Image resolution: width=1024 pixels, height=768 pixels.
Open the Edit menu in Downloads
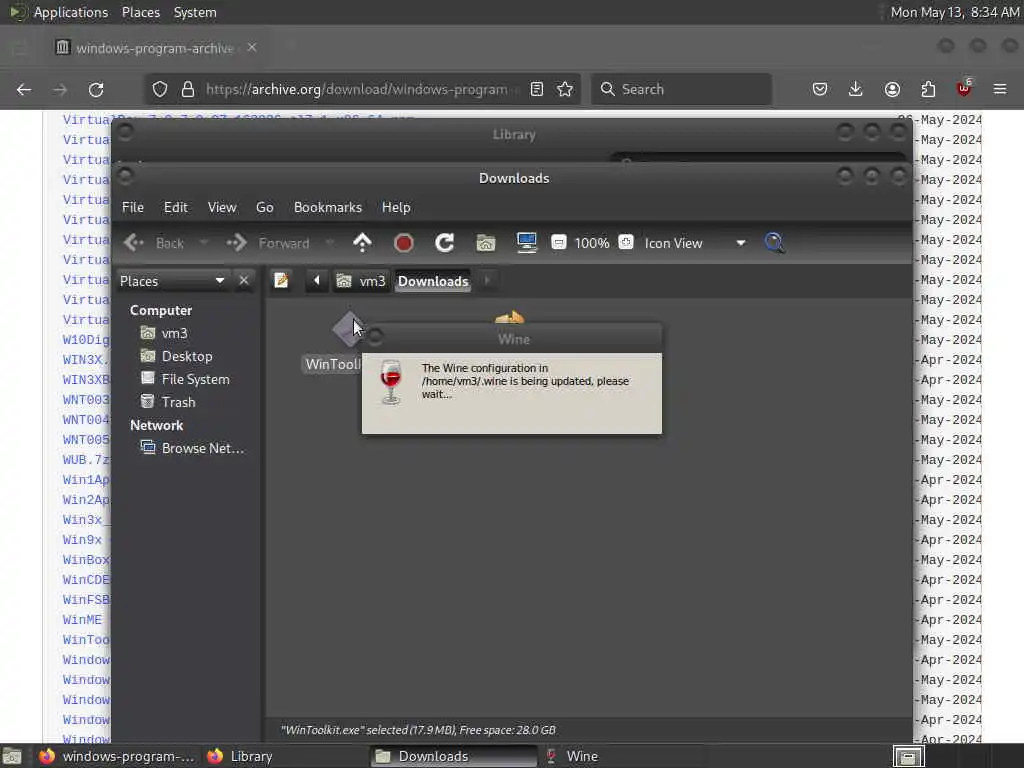point(176,207)
